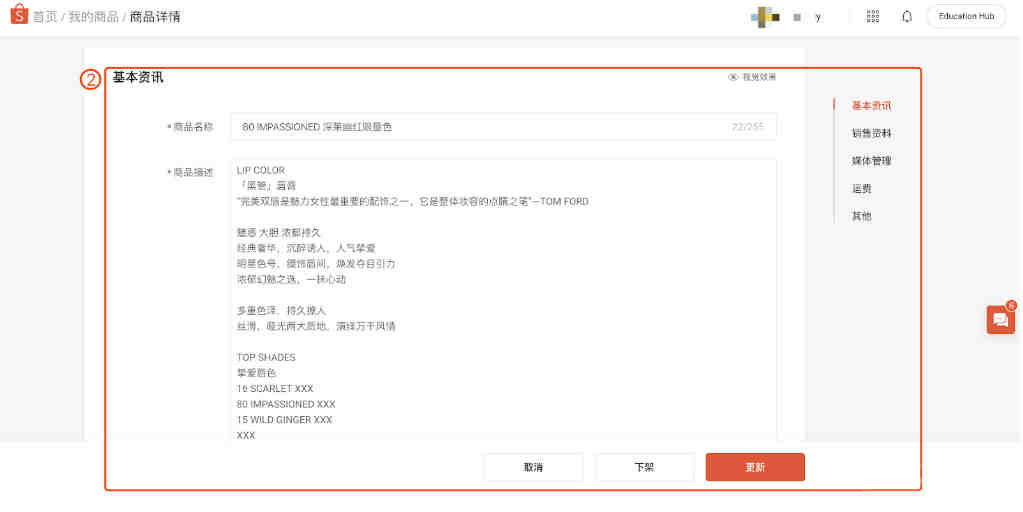Jump to 媒体管理 section

(x=871, y=160)
